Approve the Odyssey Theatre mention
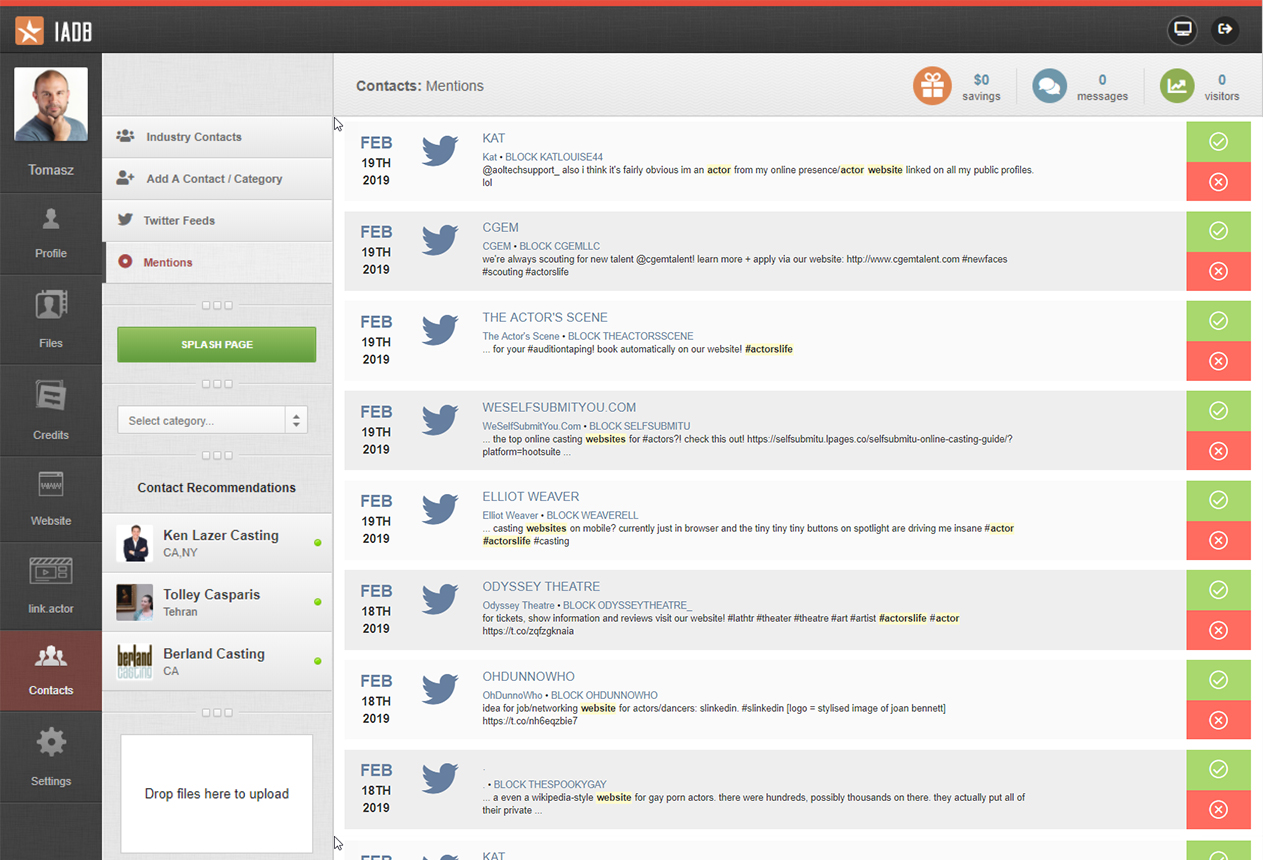This screenshot has width=1263, height=860. point(1218,590)
